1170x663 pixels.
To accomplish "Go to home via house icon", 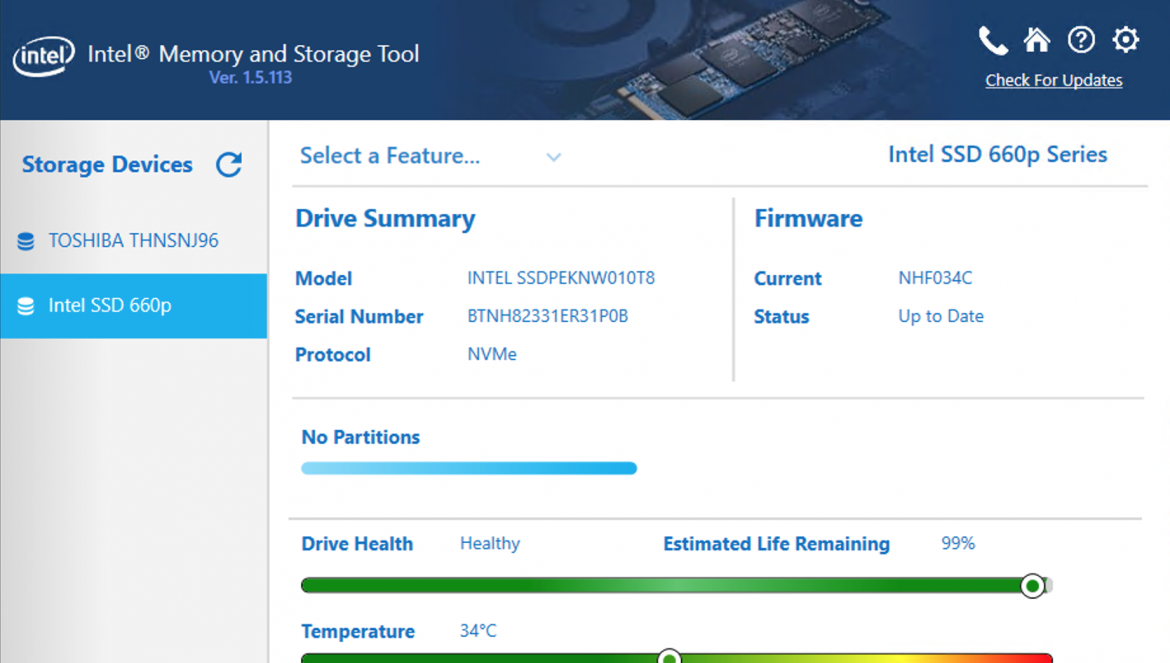I will click(x=1036, y=40).
